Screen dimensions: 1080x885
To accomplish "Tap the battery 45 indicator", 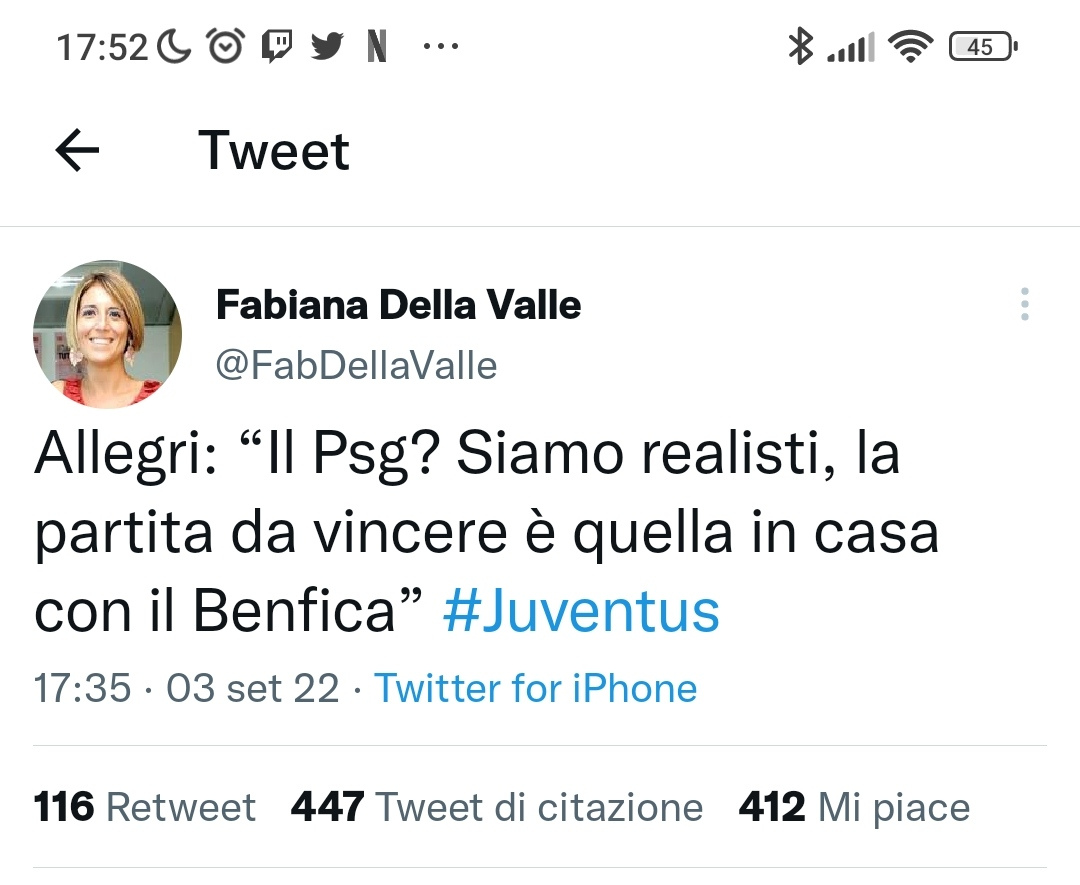I will point(983,47).
